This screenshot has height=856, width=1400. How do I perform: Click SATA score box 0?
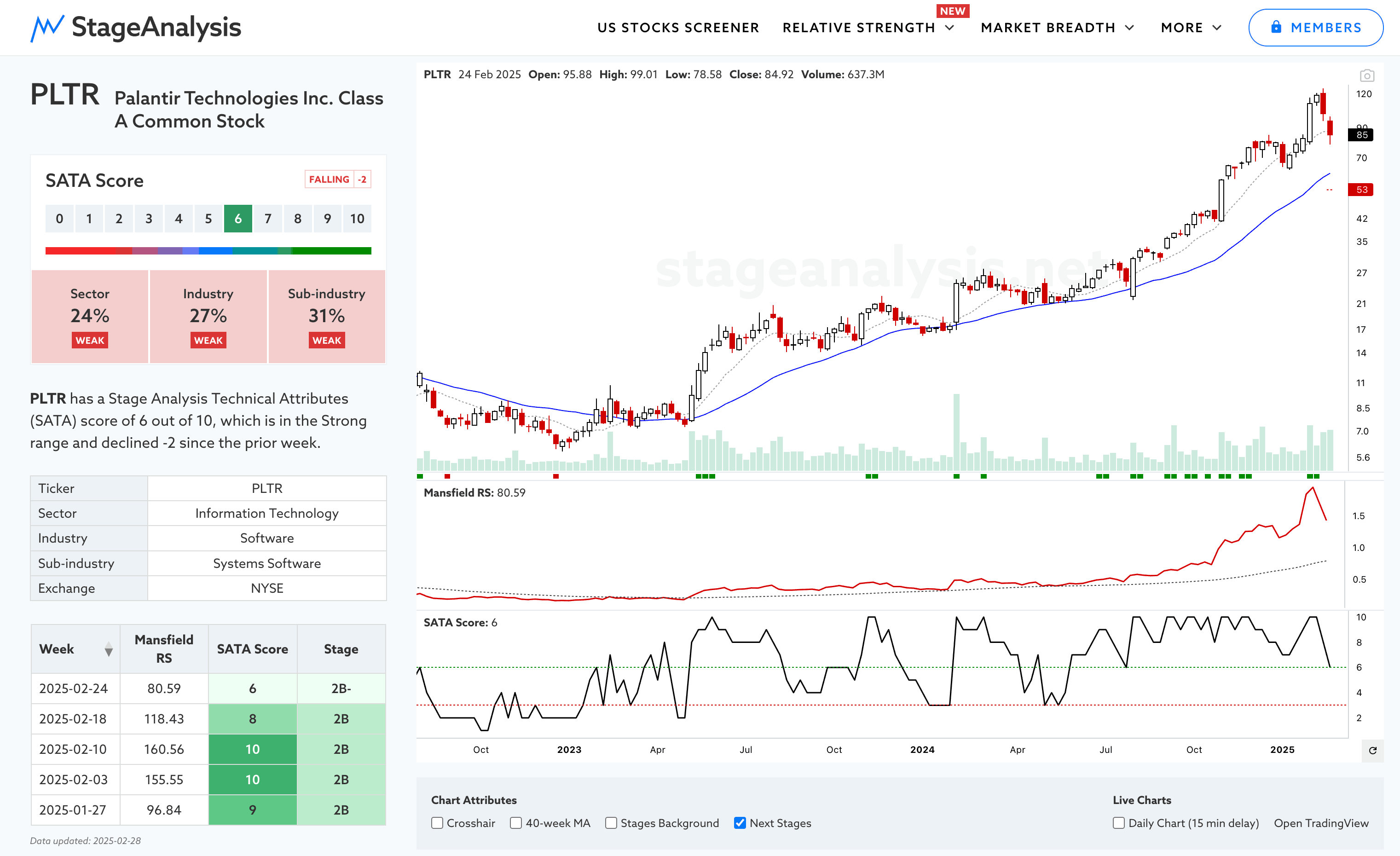(x=60, y=219)
